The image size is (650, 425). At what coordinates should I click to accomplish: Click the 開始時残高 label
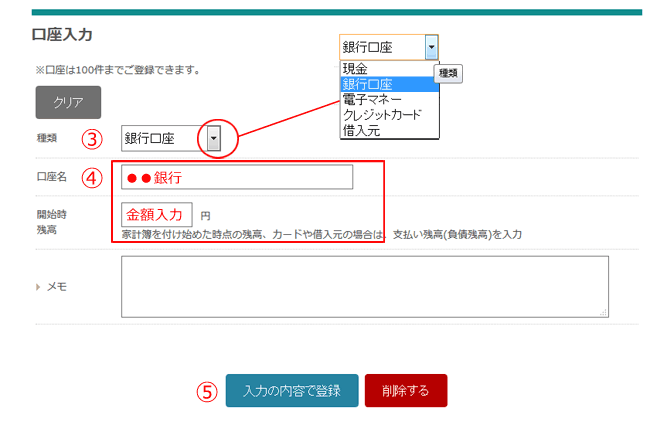coord(51,222)
